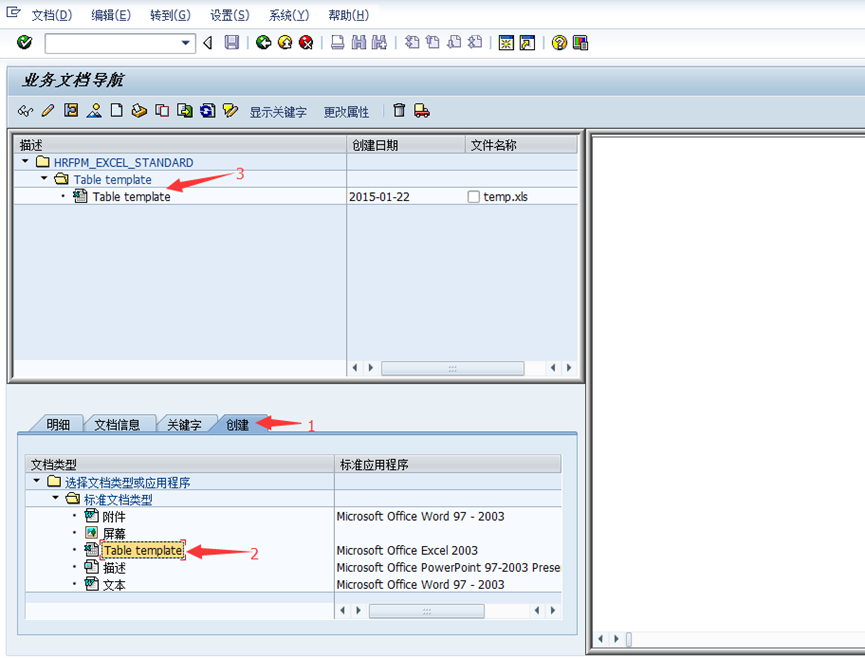Click the Copy document icon

(162, 111)
